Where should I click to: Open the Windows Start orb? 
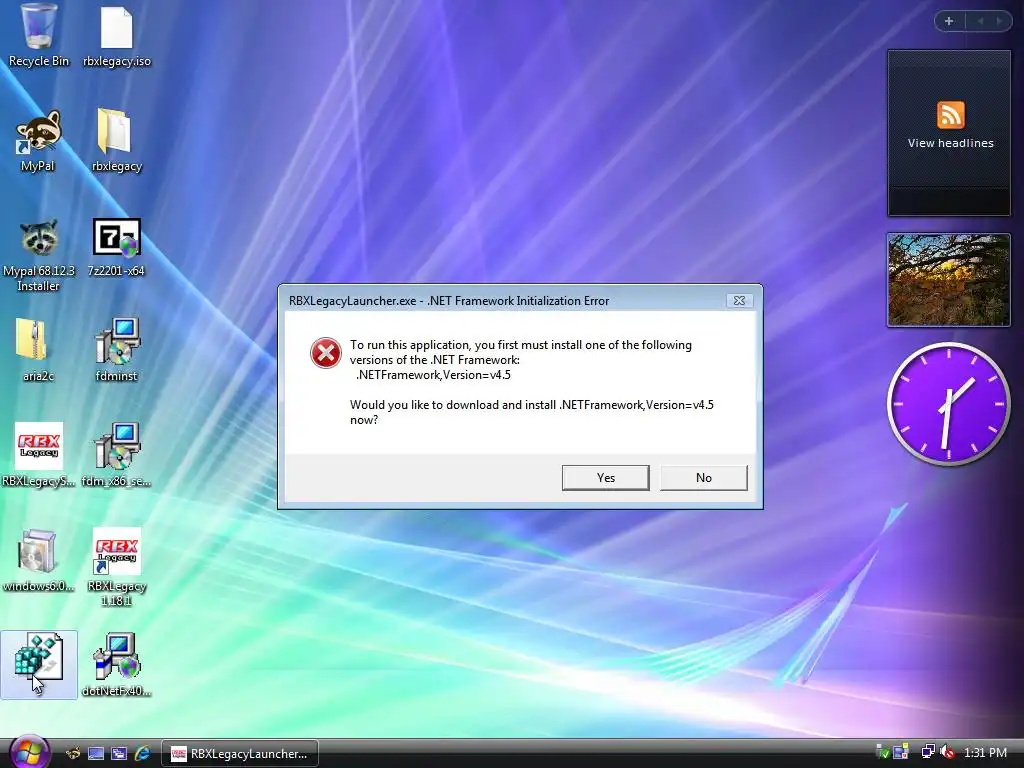click(29, 751)
